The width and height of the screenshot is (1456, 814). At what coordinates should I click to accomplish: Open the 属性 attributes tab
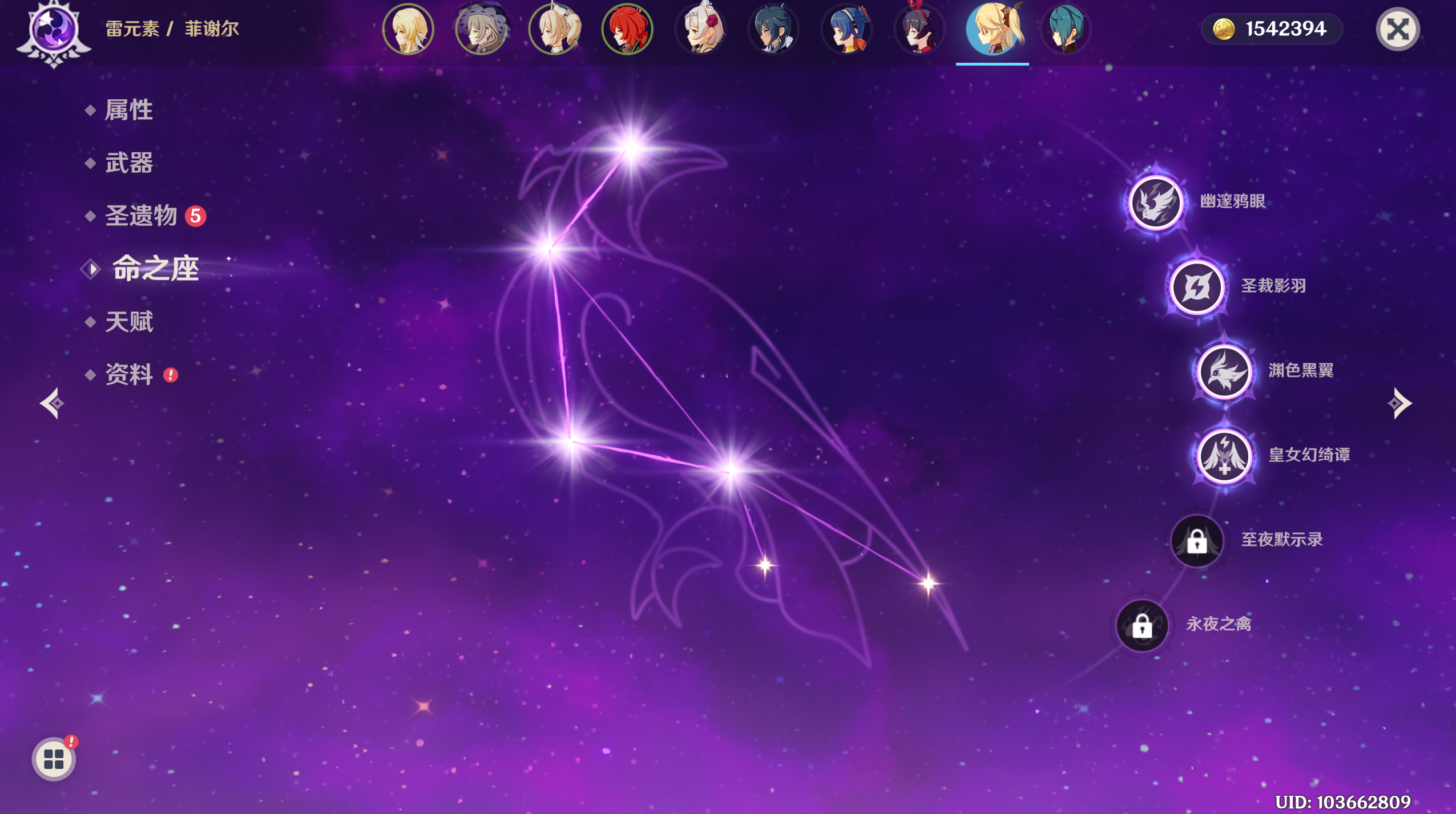tap(129, 110)
